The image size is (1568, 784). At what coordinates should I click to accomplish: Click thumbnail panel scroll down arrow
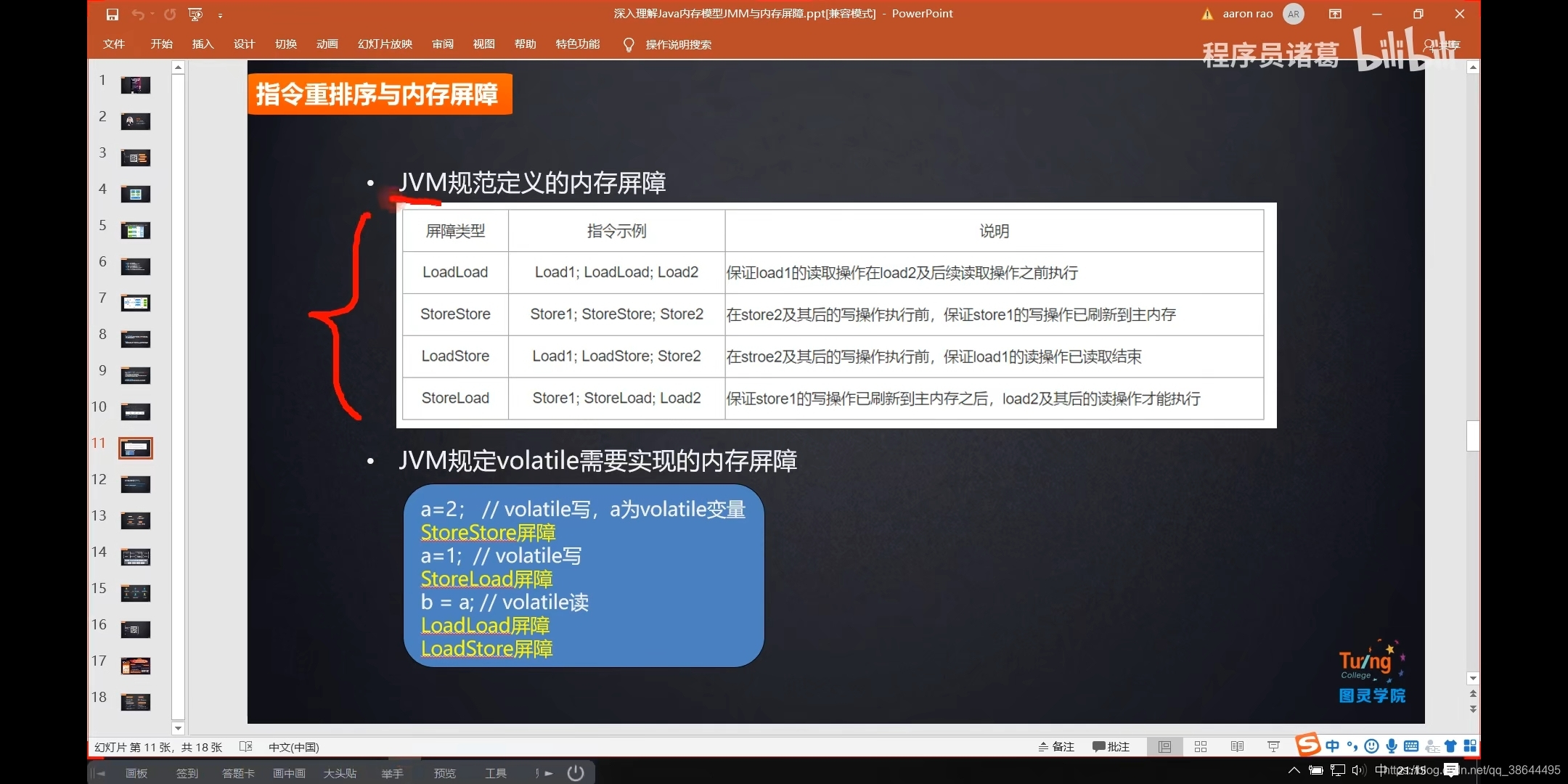click(x=178, y=727)
